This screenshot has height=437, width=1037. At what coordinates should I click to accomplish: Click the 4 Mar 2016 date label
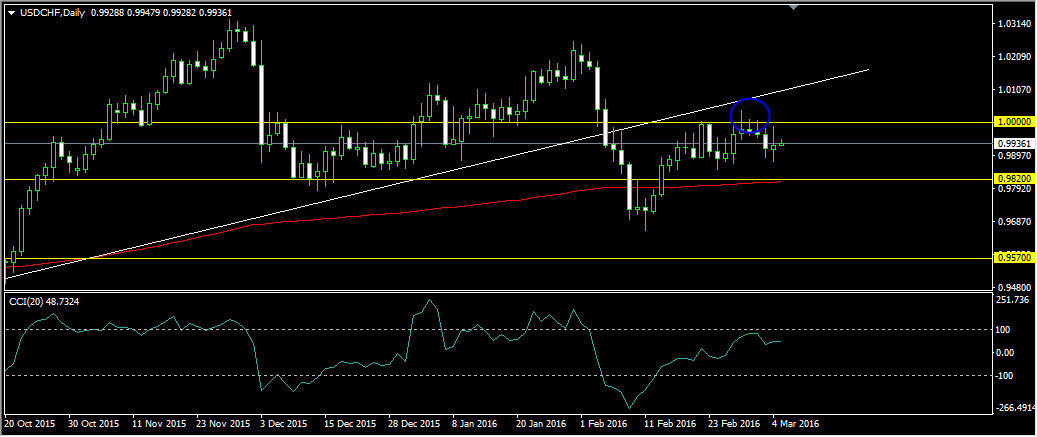click(794, 423)
